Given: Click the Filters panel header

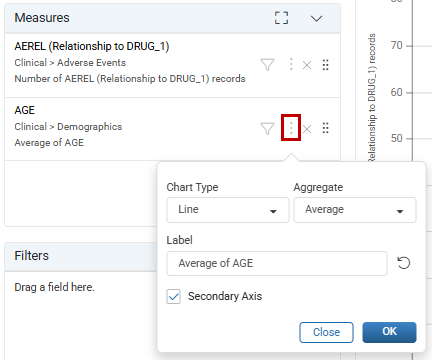Looking at the screenshot, I should [x=81, y=256].
